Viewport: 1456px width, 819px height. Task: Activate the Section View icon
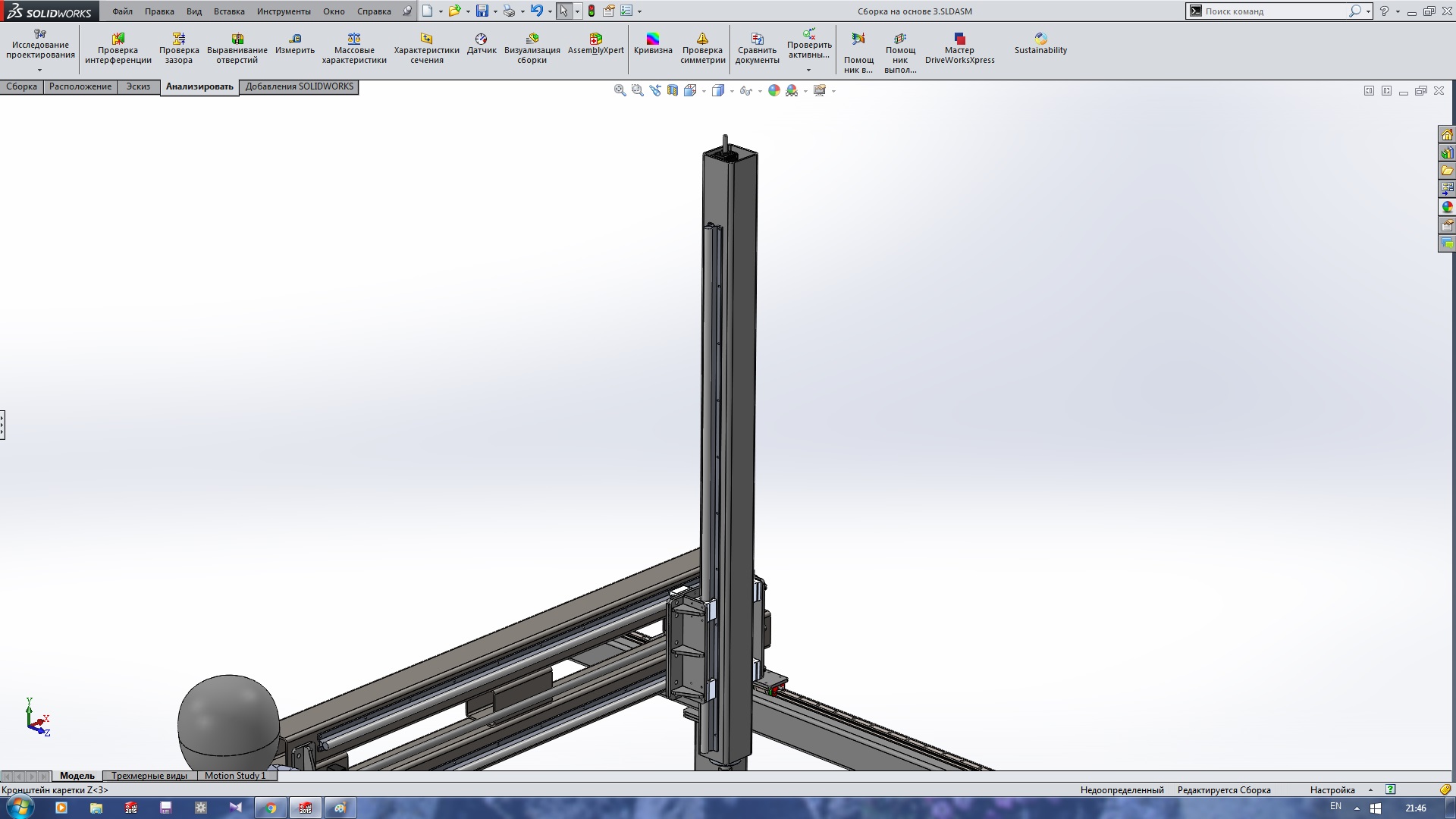(673, 91)
